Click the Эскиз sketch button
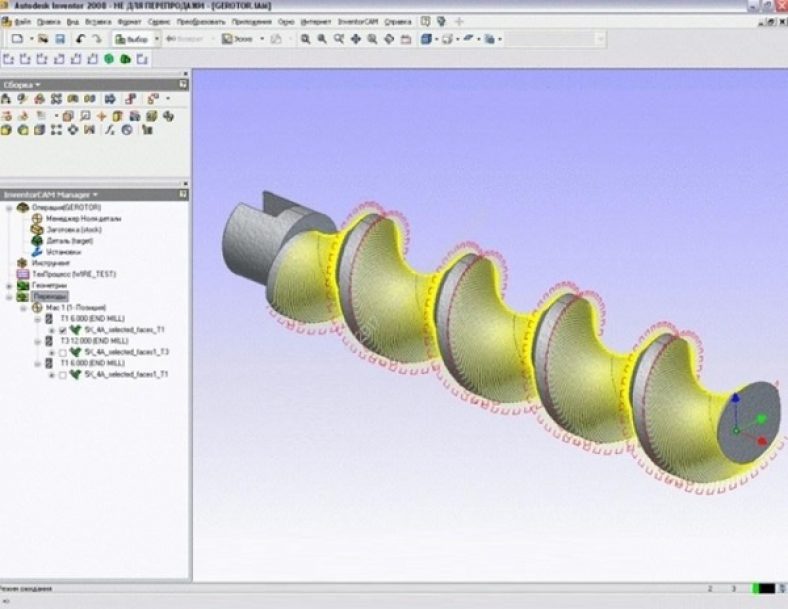The height and width of the screenshot is (609, 788). pyautogui.click(x=239, y=39)
